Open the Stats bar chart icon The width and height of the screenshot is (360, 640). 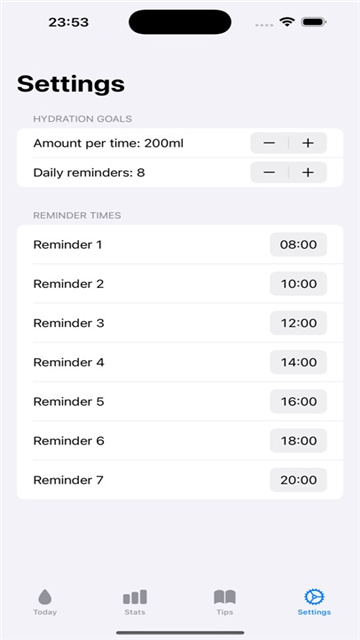pos(135,597)
